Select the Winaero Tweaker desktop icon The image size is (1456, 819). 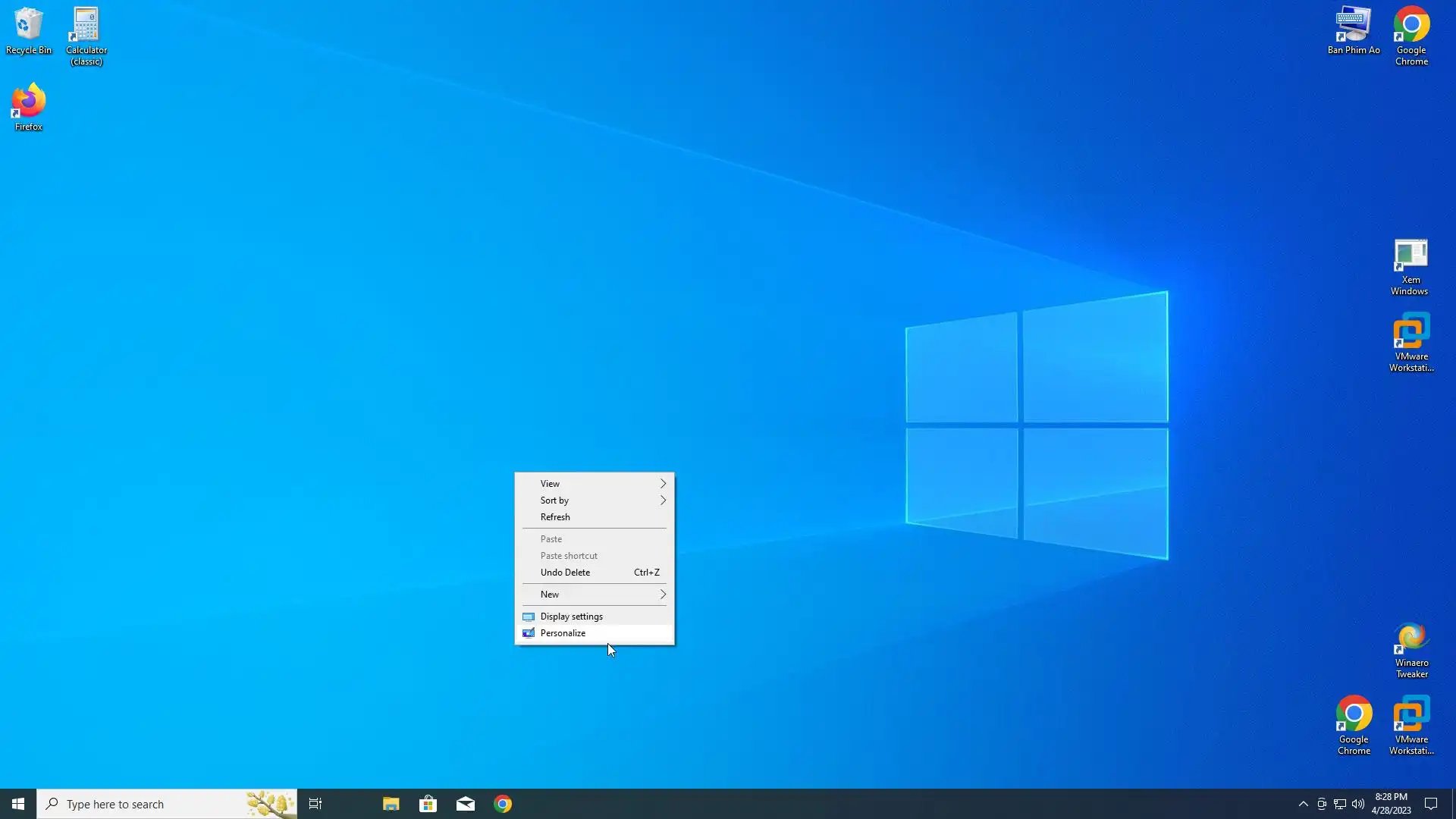(1411, 649)
